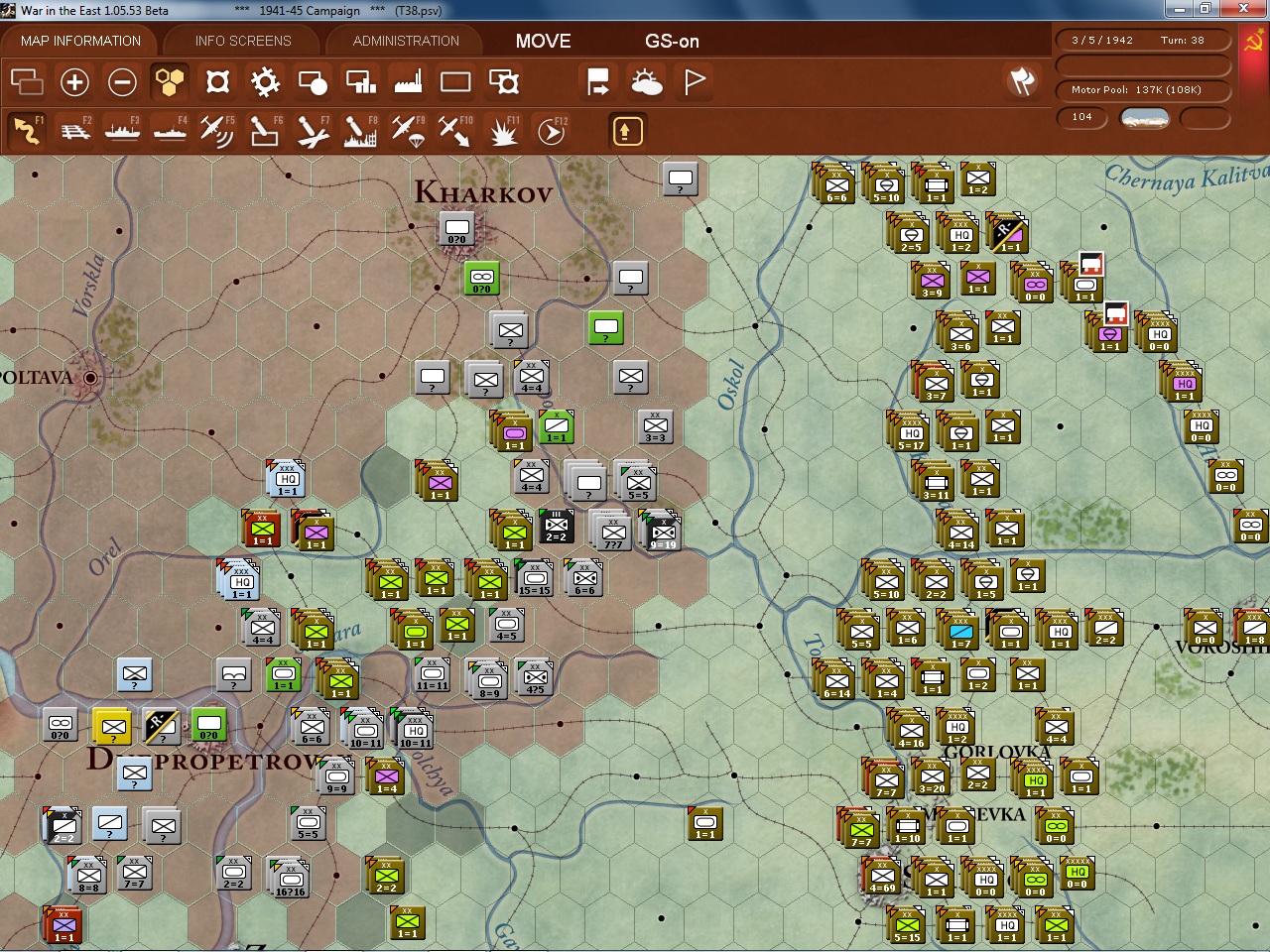This screenshot has height=952, width=1270.
Task: Select the F4 ship mode icon
Action: (x=170, y=131)
